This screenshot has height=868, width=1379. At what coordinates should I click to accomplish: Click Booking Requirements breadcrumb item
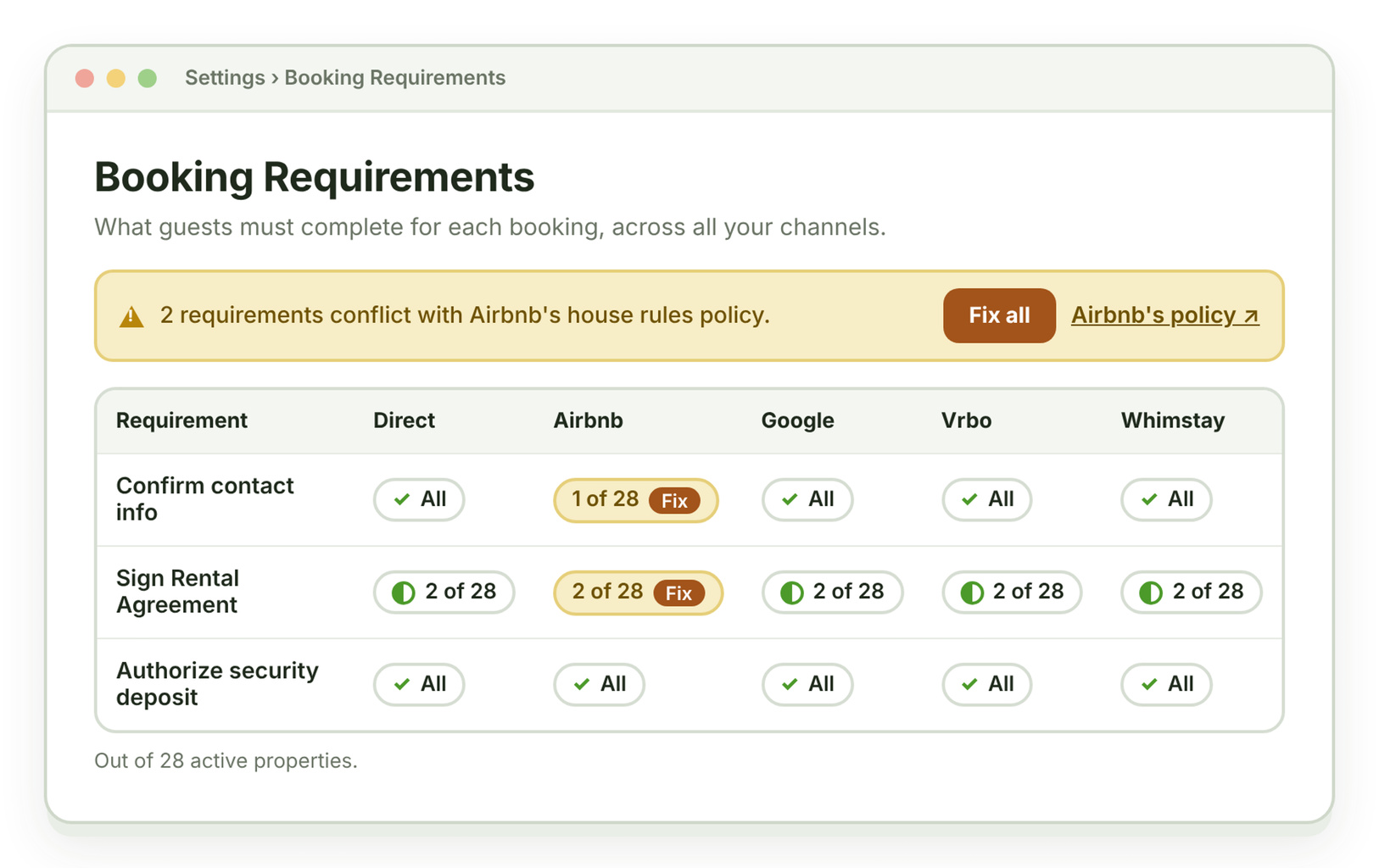tap(394, 78)
